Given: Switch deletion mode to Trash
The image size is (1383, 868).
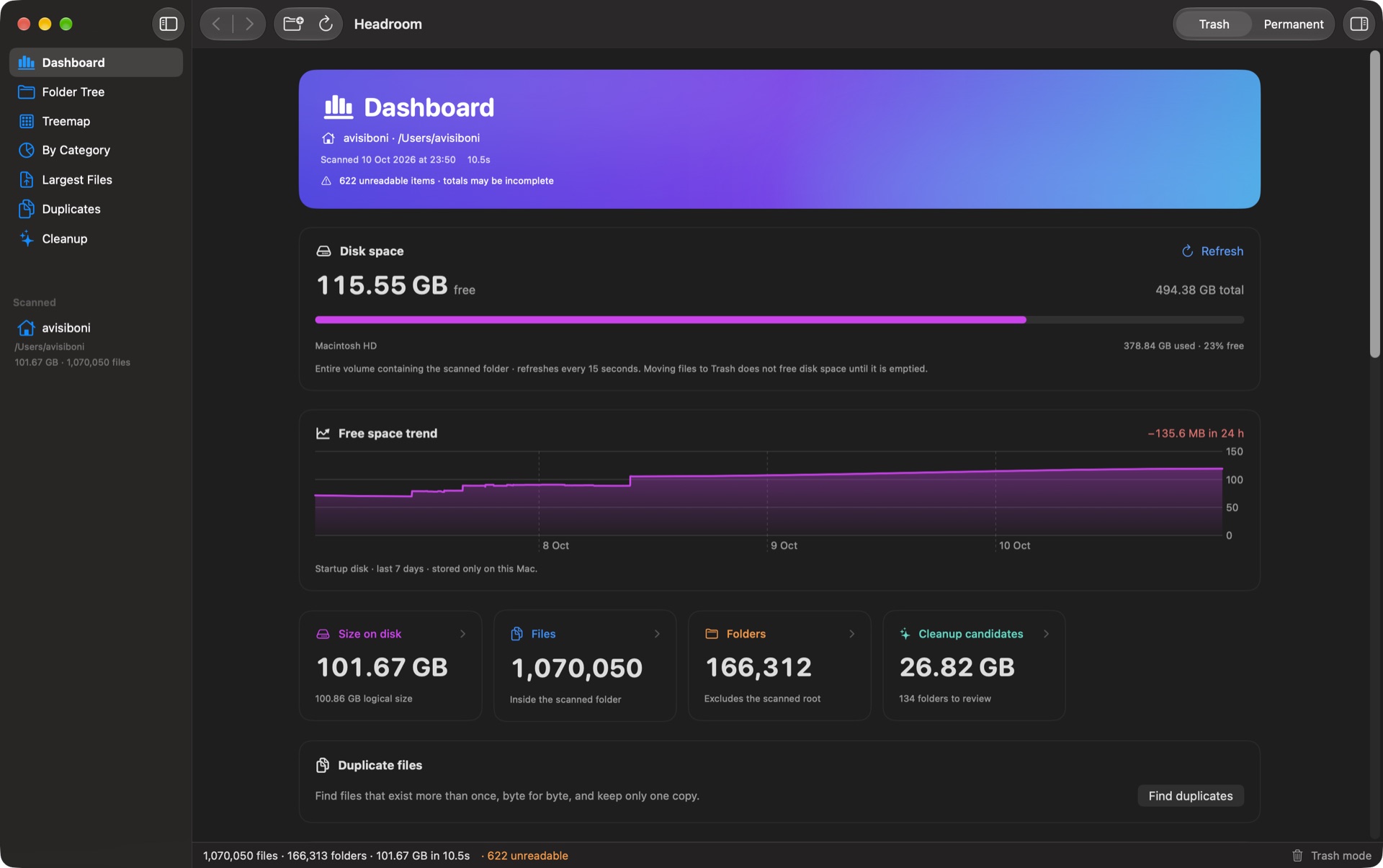Looking at the screenshot, I should pyautogui.click(x=1214, y=24).
